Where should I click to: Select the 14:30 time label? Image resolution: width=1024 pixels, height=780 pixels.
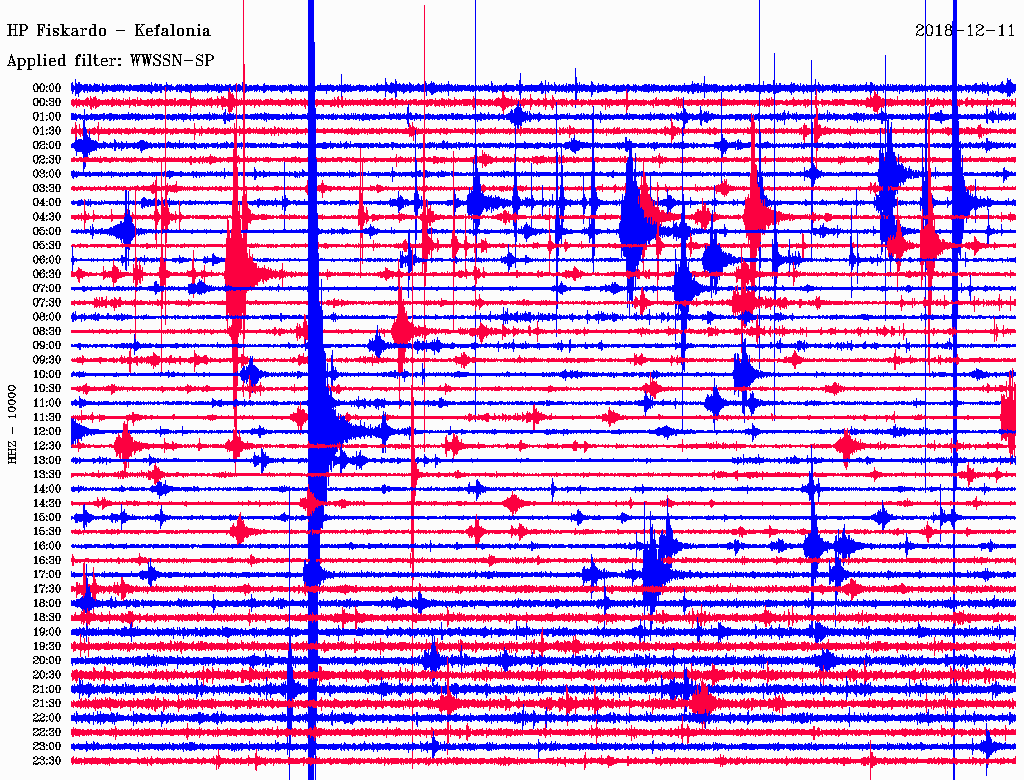47,503
